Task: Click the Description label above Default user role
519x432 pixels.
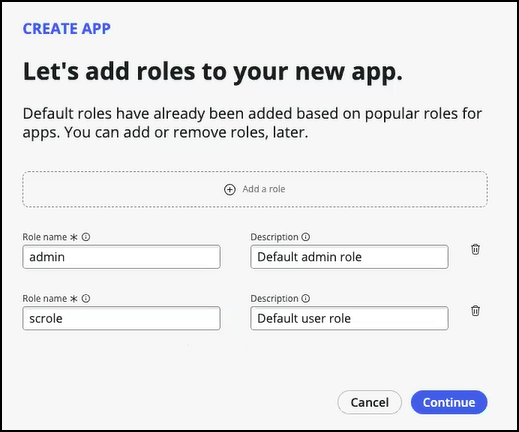Action: (x=274, y=298)
